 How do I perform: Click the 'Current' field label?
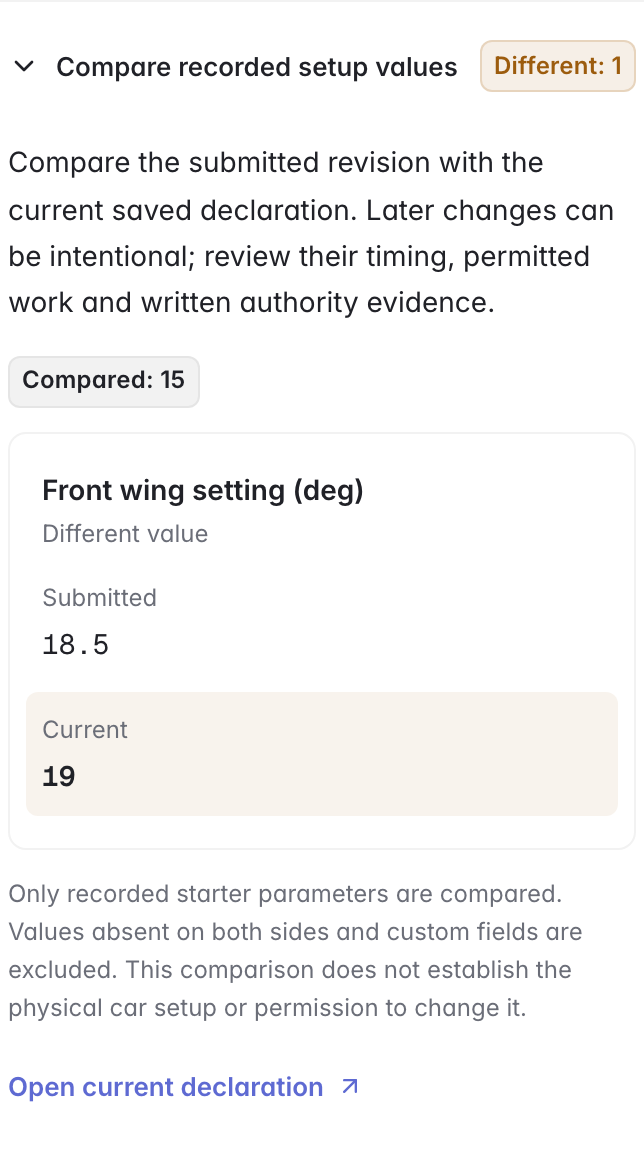coord(85,730)
